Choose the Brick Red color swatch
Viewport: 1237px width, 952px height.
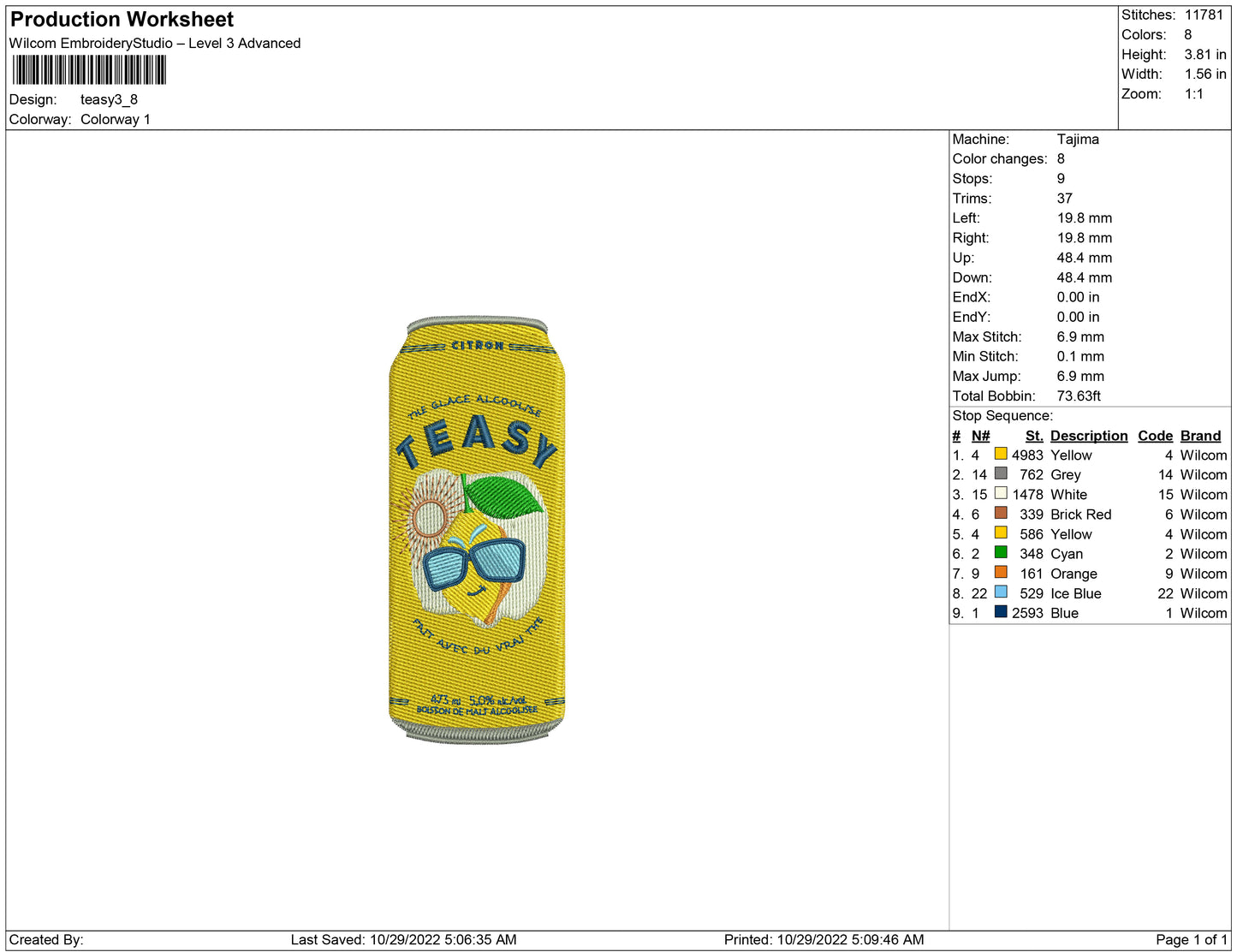click(x=1001, y=513)
